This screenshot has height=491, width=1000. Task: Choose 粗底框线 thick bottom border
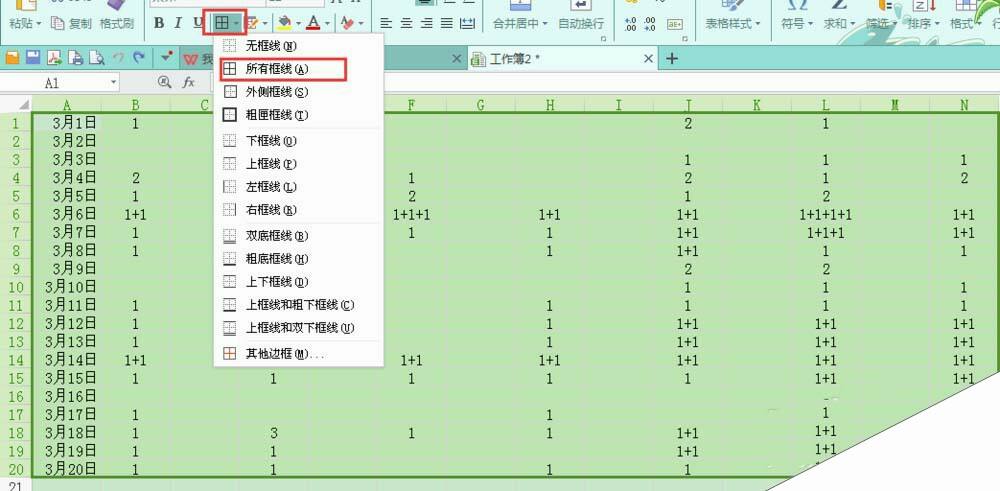point(298,259)
